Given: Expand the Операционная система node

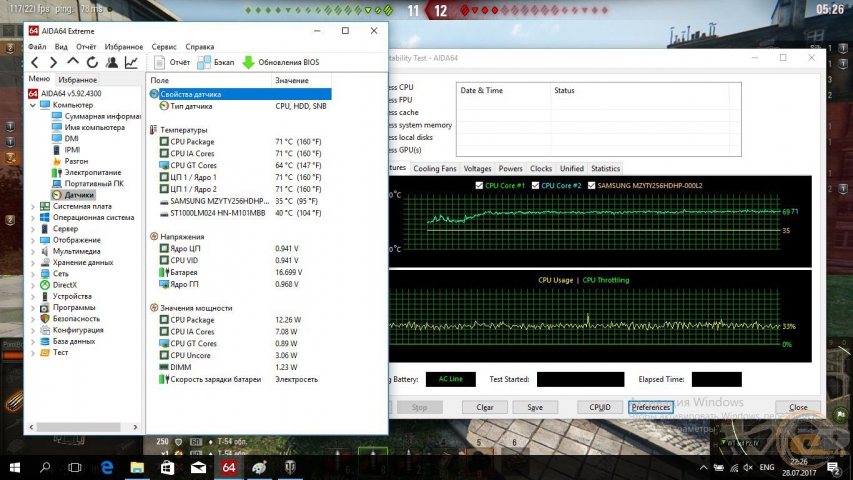Looking at the screenshot, I should 33,218.
